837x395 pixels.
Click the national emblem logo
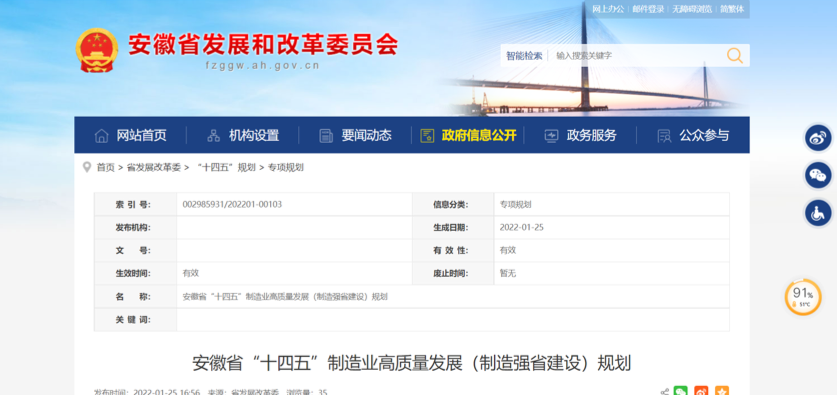[97, 50]
